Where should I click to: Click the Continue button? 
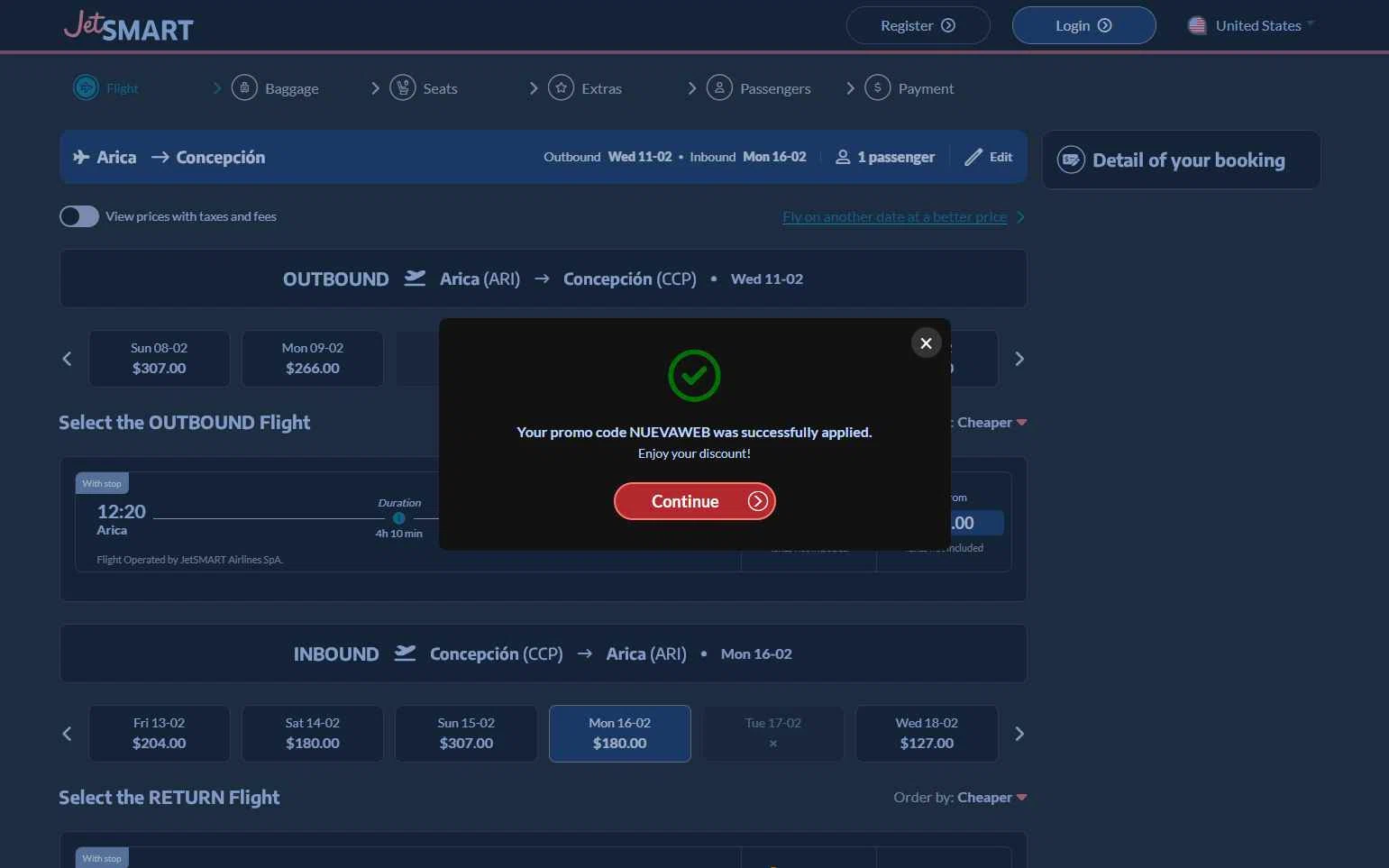pyautogui.click(x=694, y=501)
